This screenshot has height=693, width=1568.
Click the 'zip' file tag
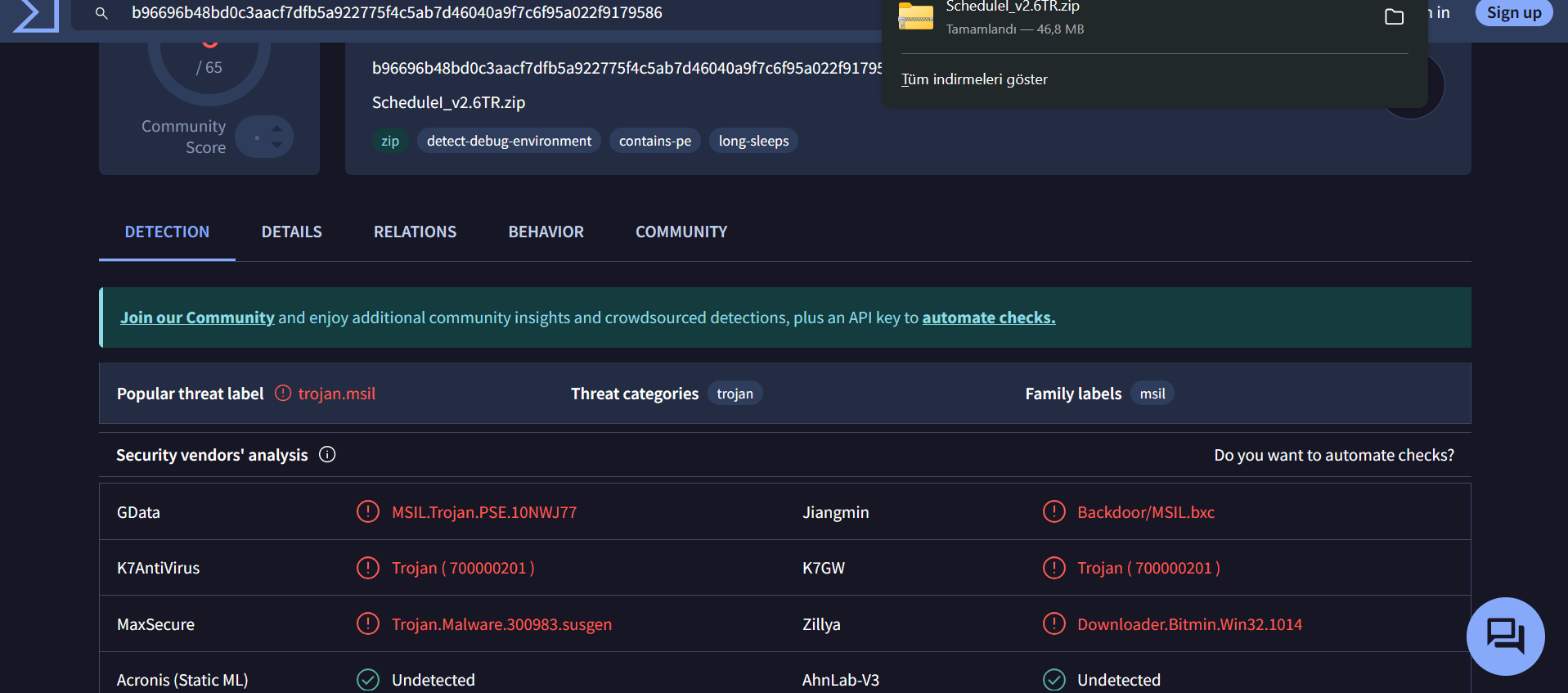click(x=390, y=141)
